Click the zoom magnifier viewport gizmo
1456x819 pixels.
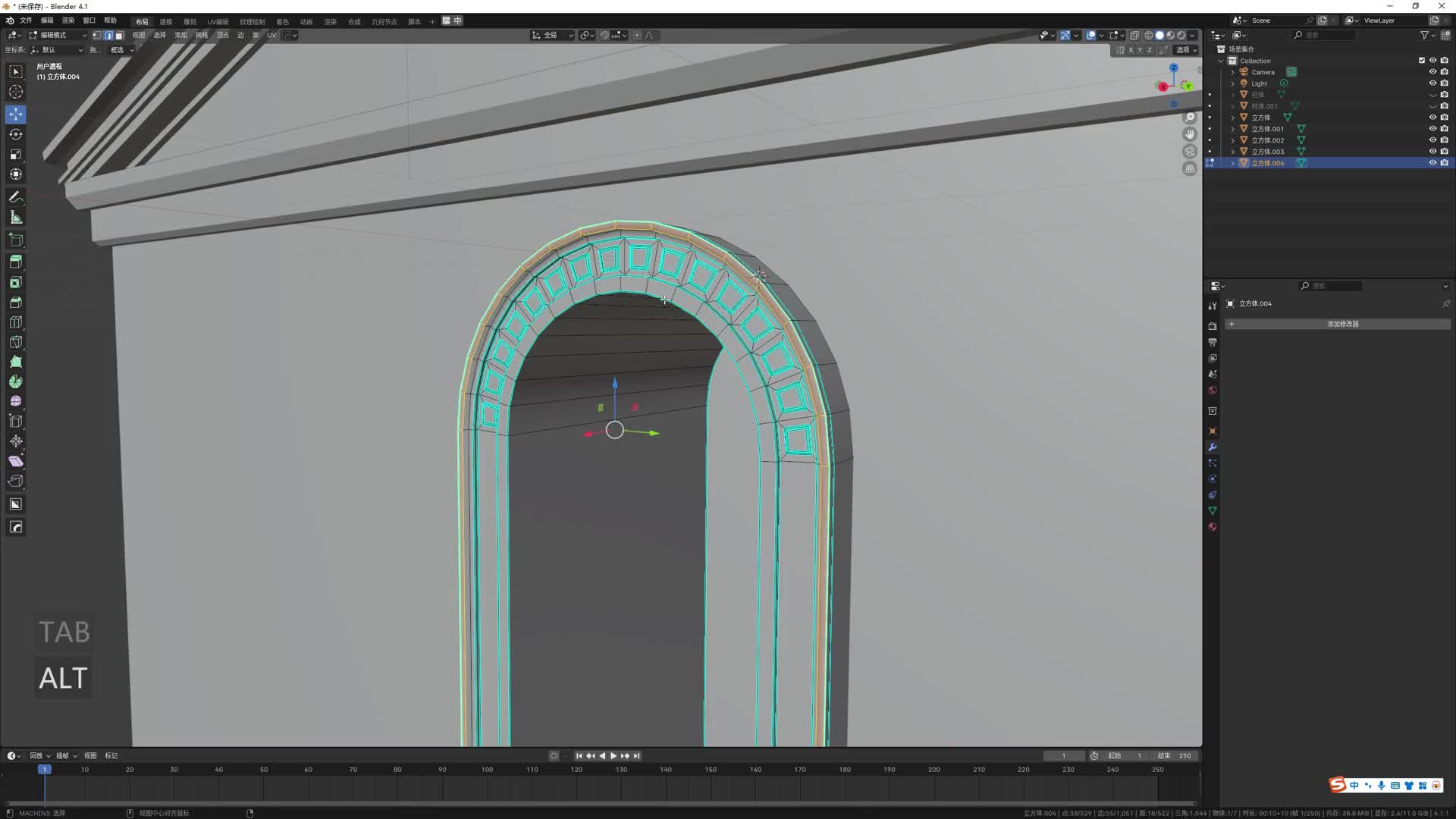click(x=1190, y=118)
